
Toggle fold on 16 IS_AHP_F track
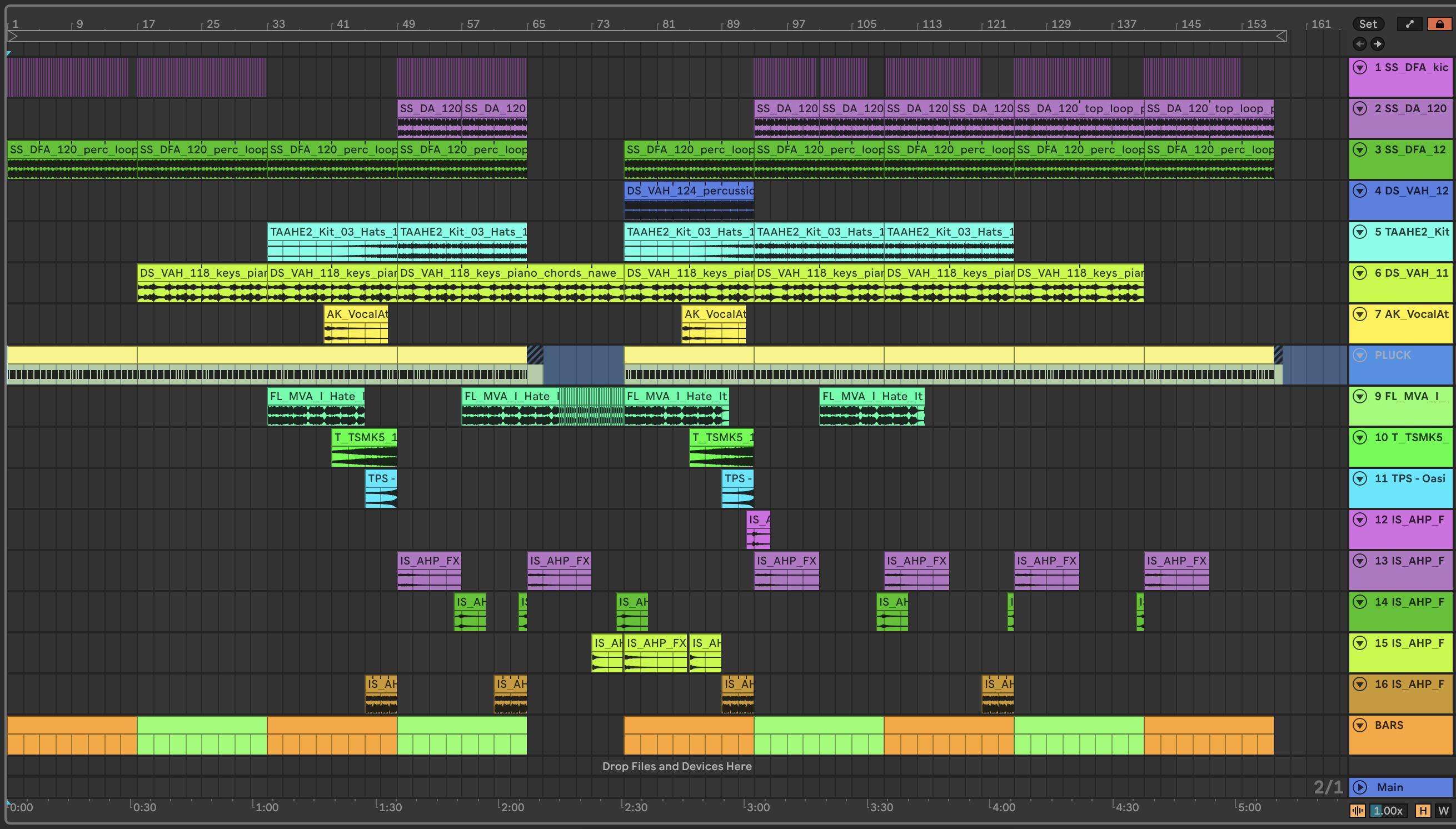point(1360,685)
